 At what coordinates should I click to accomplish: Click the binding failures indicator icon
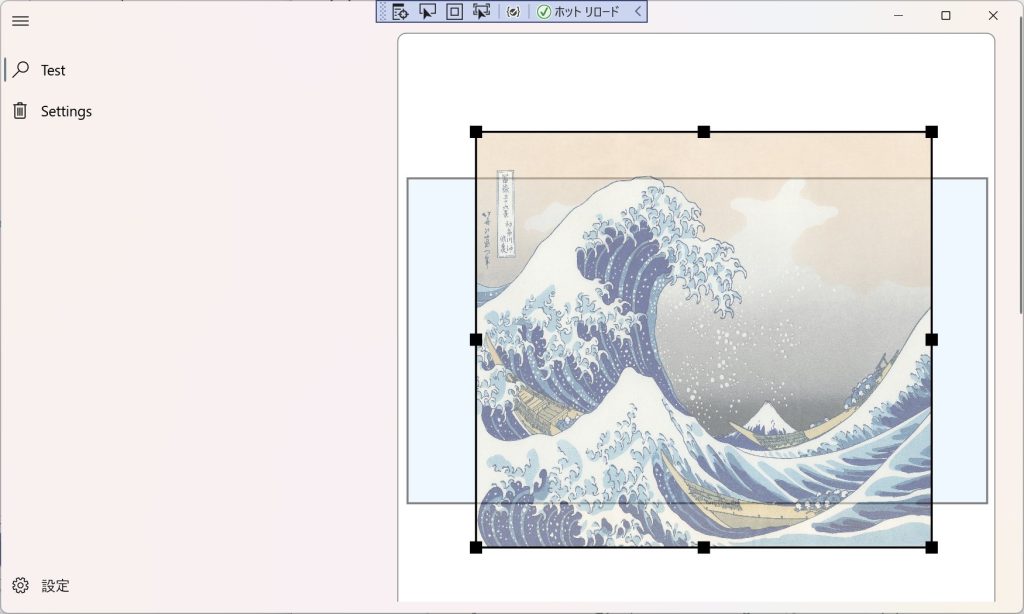[x=513, y=11]
